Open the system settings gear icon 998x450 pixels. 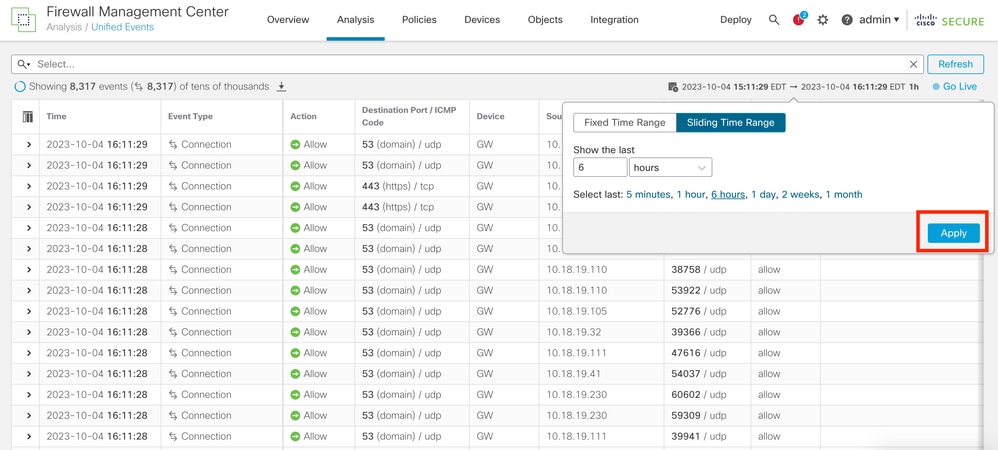pyautogui.click(x=822, y=20)
